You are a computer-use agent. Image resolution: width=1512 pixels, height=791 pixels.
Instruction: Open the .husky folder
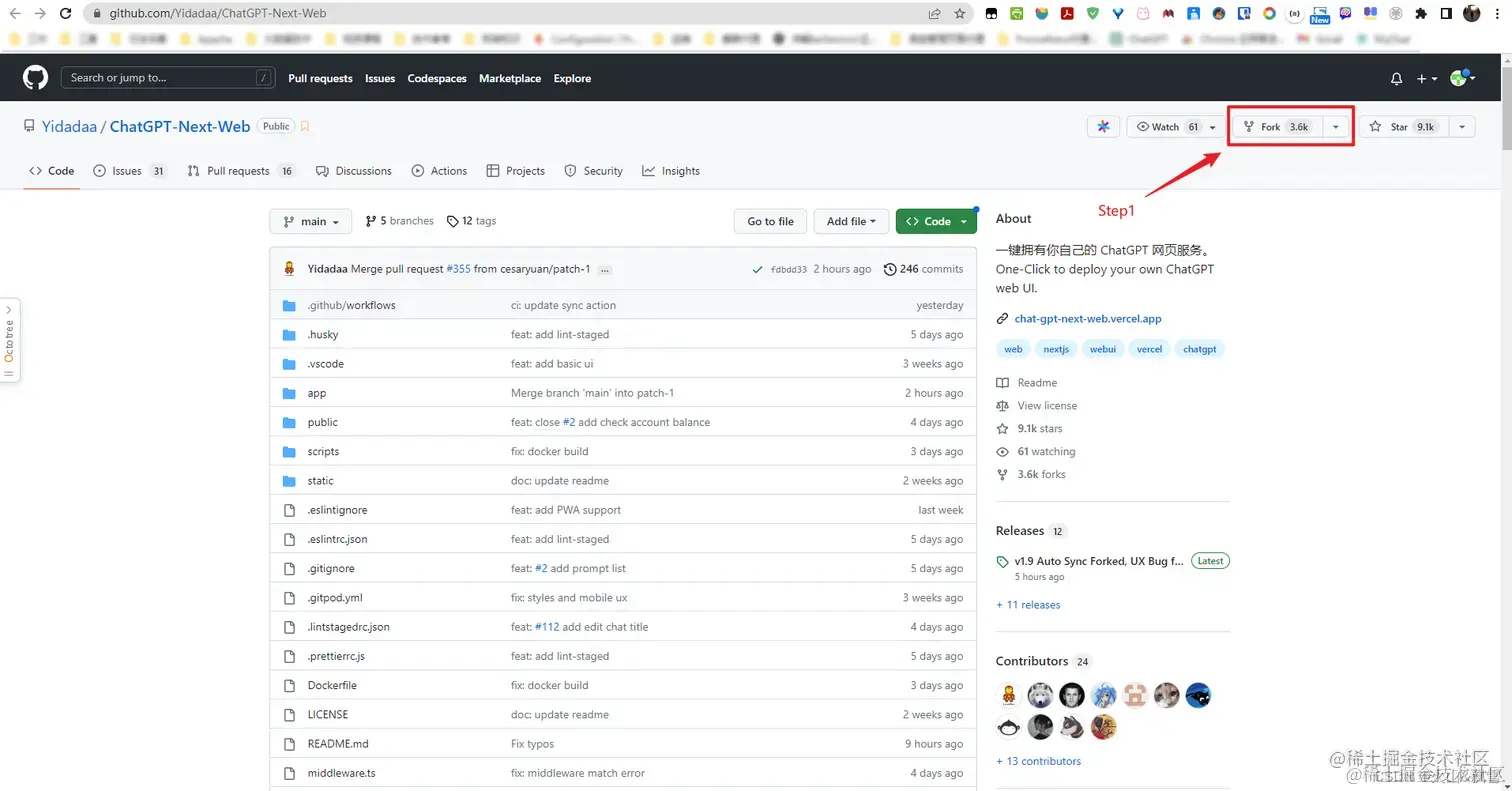pyautogui.click(x=325, y=334)
